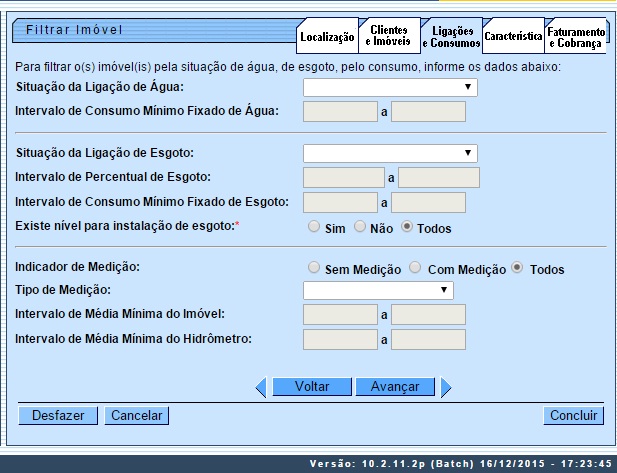Click the Cancelar button

pyautogui.click(x=135, y=415)
